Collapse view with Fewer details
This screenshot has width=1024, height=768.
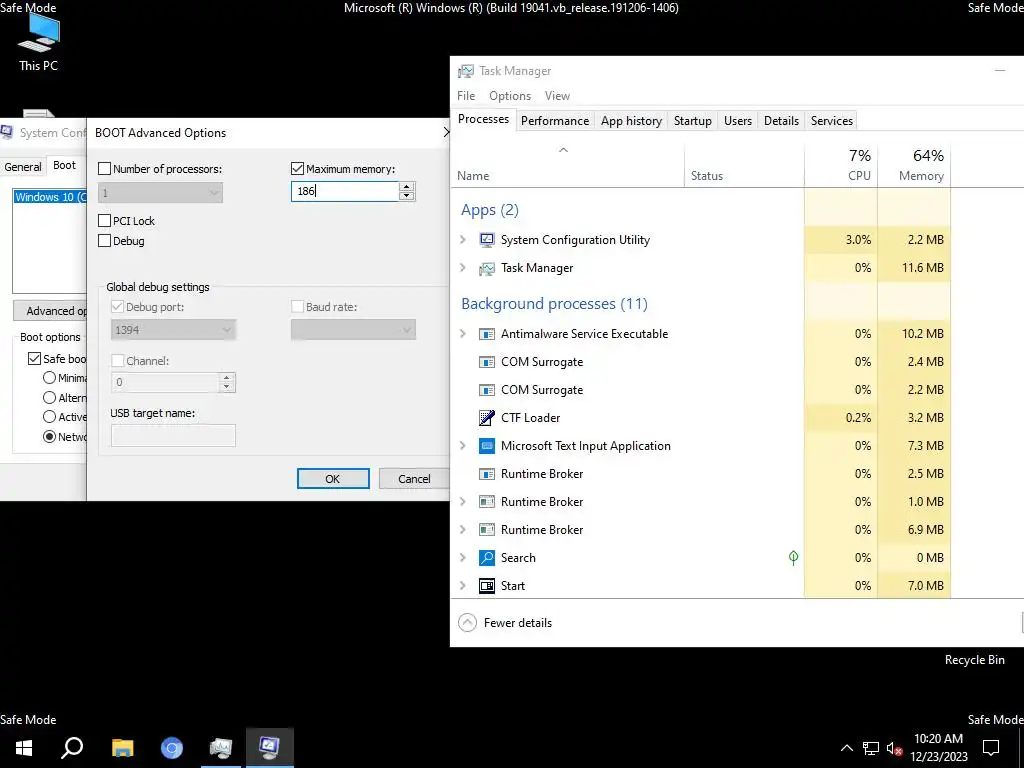coord(505,622)
